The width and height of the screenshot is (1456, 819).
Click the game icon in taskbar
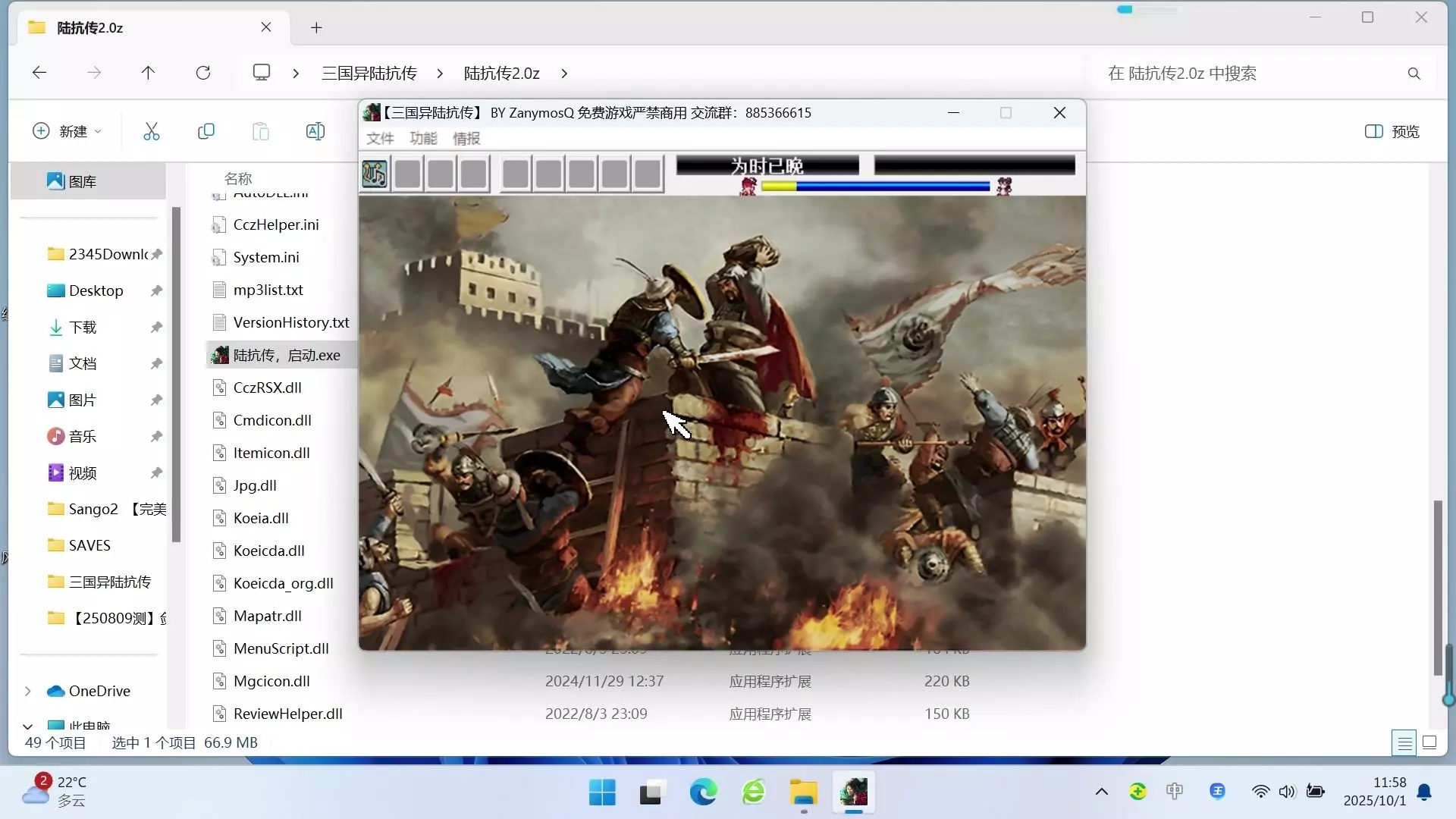point(854,792)
